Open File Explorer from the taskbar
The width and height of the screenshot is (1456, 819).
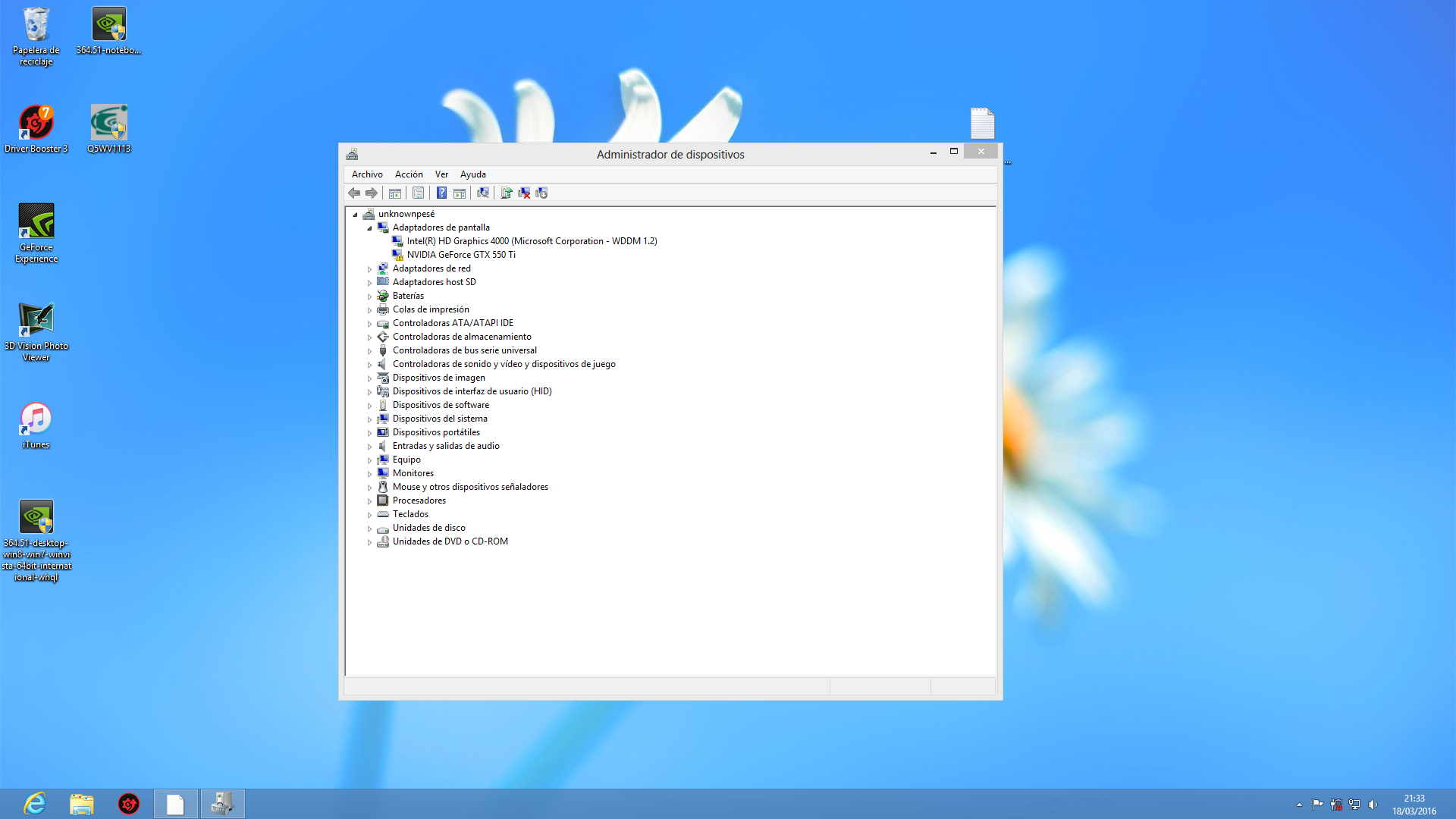82,804
